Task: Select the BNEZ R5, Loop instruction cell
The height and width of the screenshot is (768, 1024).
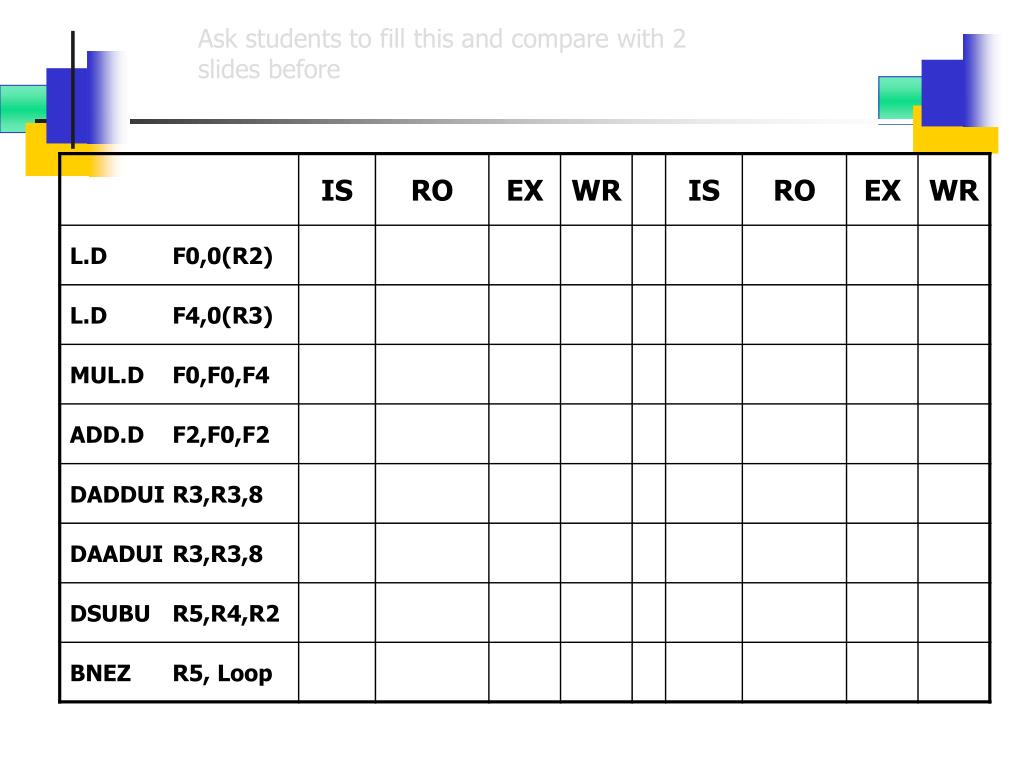Action: point(180,673)
